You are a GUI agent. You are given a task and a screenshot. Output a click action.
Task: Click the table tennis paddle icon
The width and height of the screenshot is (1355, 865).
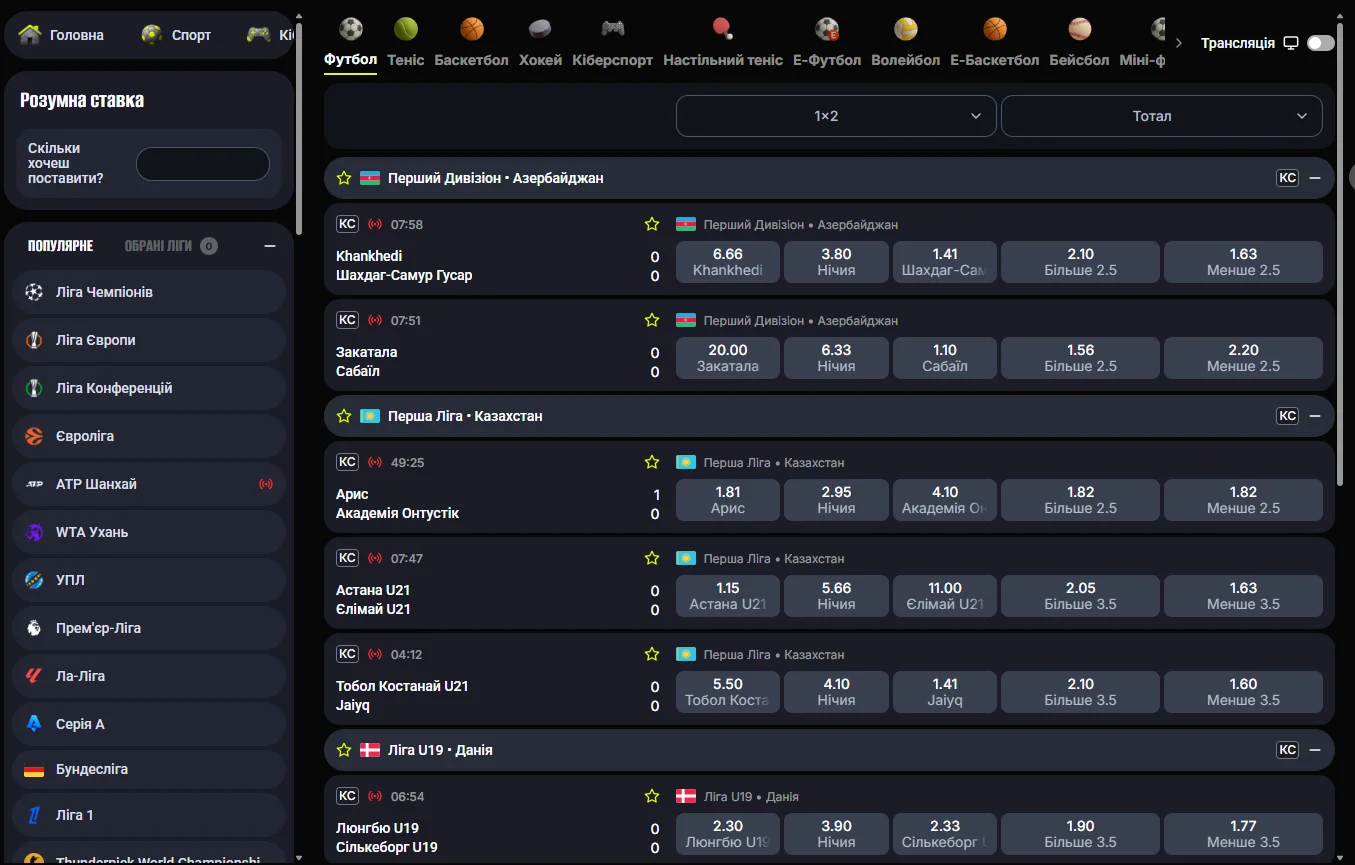click(723, 28)
